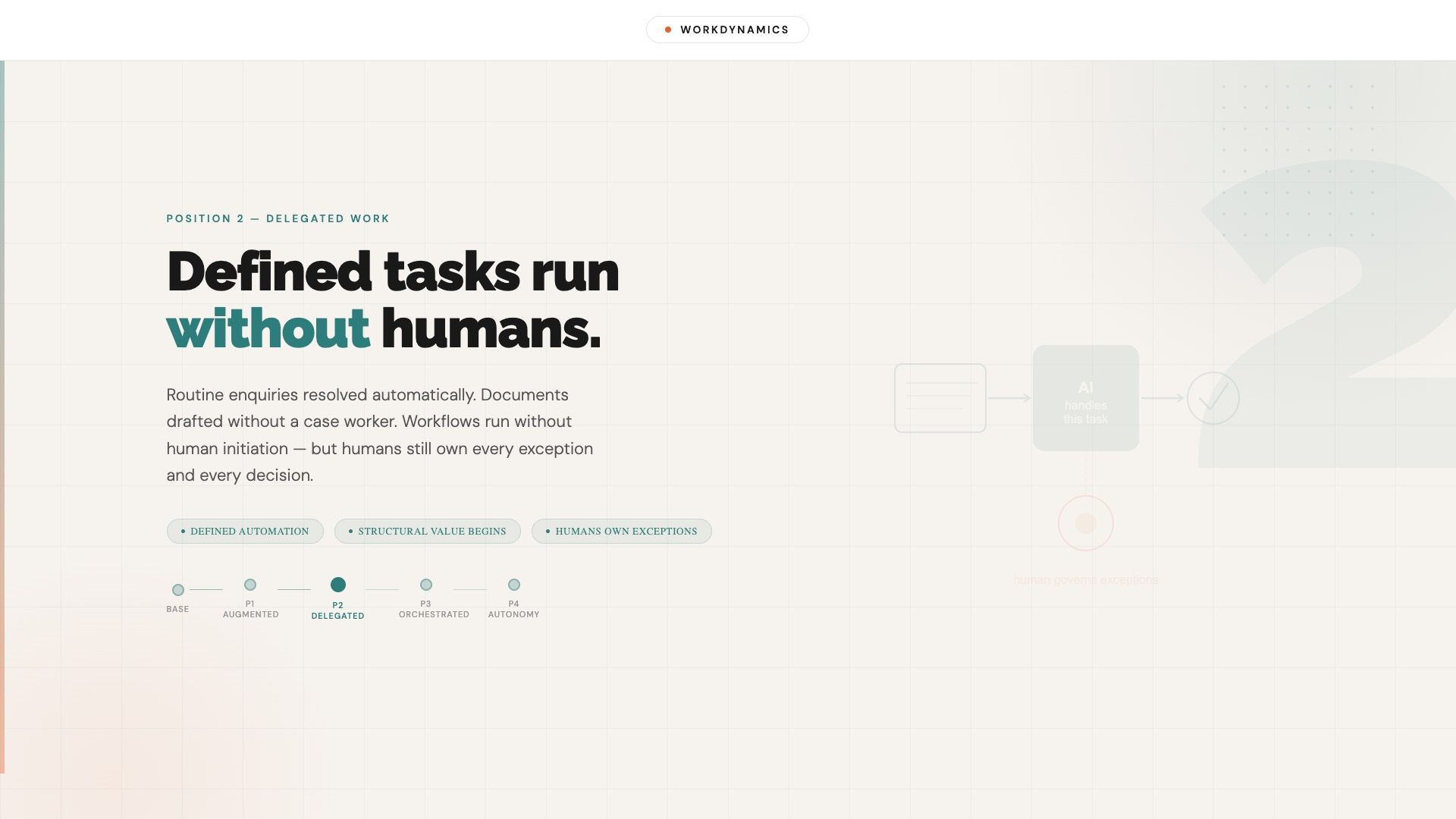Click the Defined Automation tag chip
The image size is (1456, 819).
[x=245, y=532]
